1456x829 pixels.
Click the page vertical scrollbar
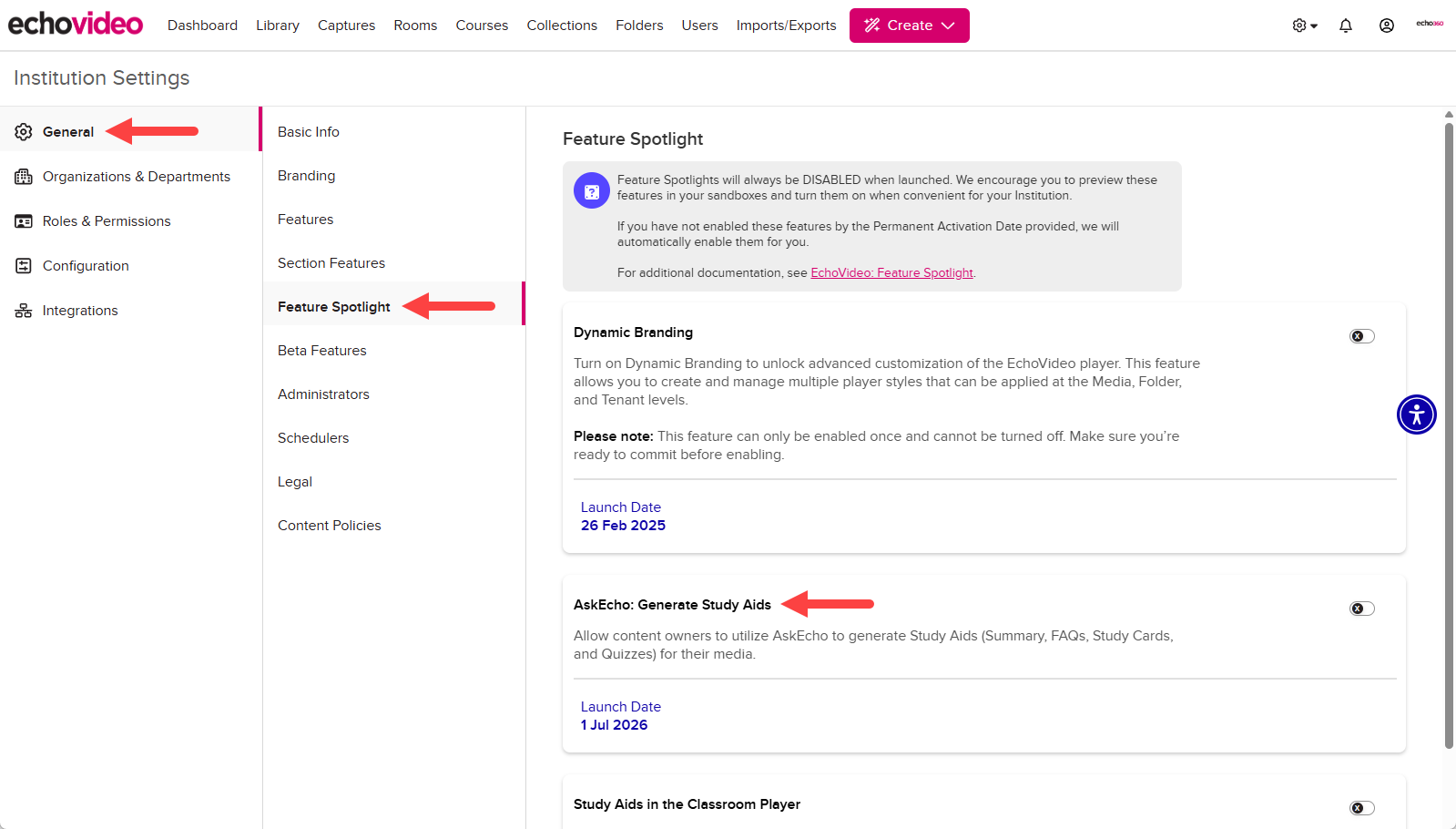point(1449,435)
